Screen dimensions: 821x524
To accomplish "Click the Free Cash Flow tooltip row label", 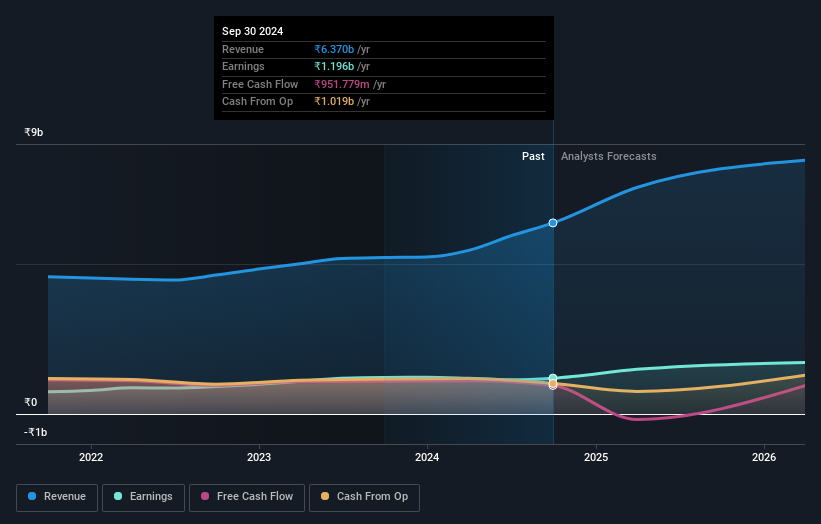I will [260, 84].
